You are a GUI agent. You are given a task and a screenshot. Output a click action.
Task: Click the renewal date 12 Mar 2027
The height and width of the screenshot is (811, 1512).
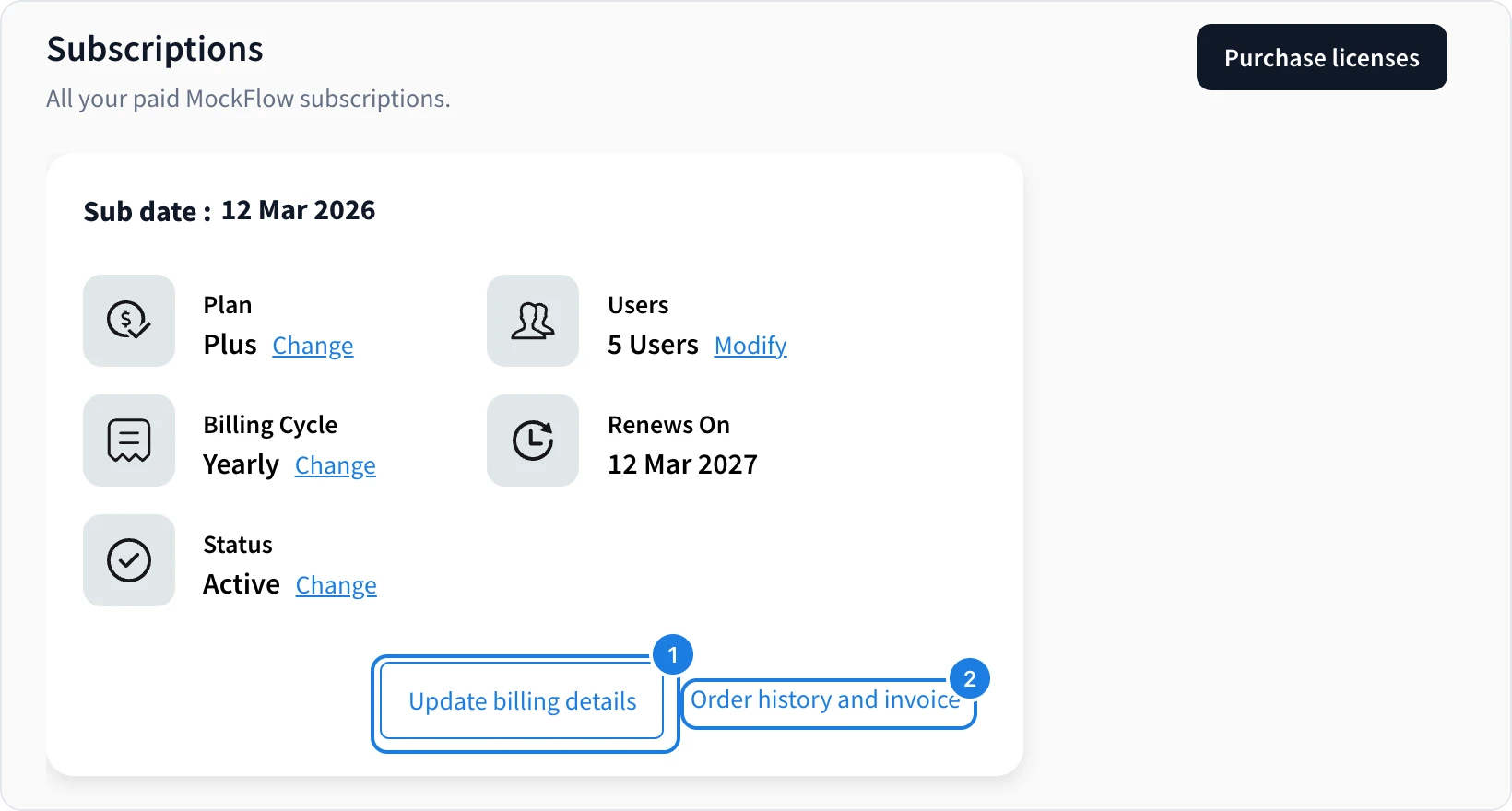(x=682, y=464)
